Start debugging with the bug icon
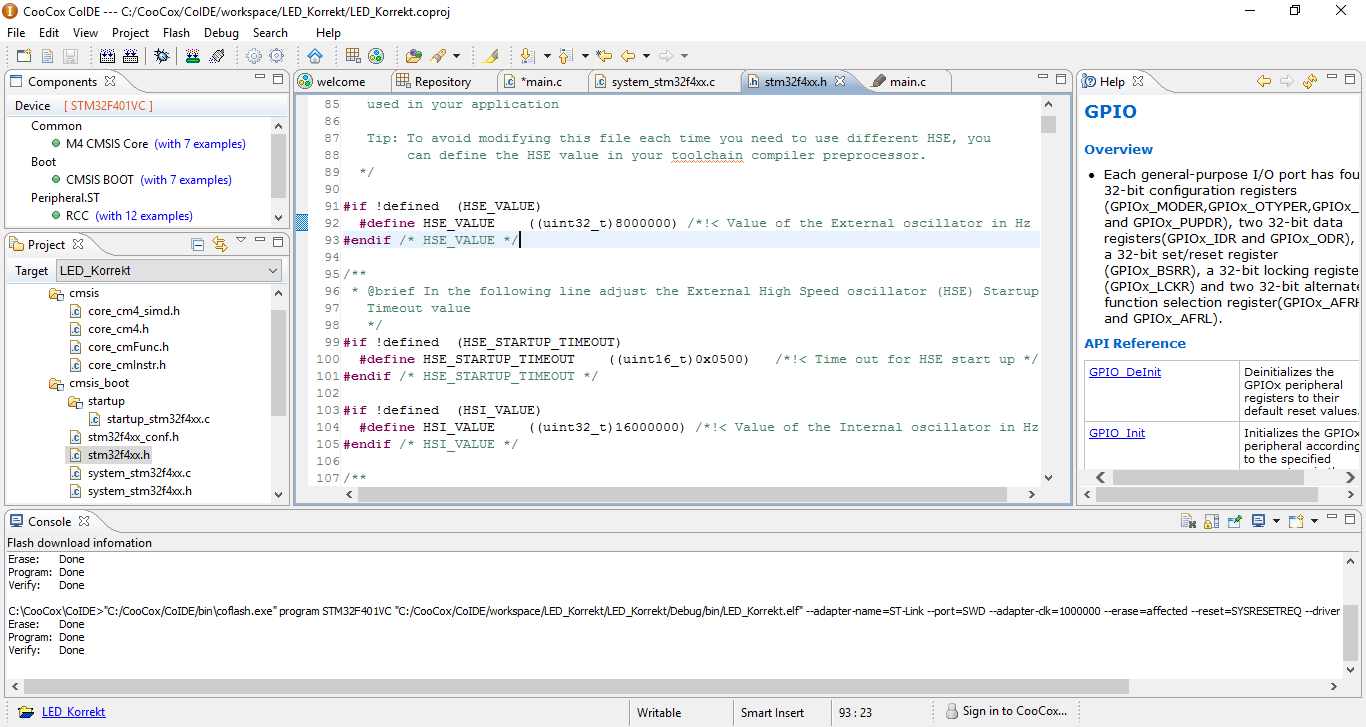 click(162, 56)
